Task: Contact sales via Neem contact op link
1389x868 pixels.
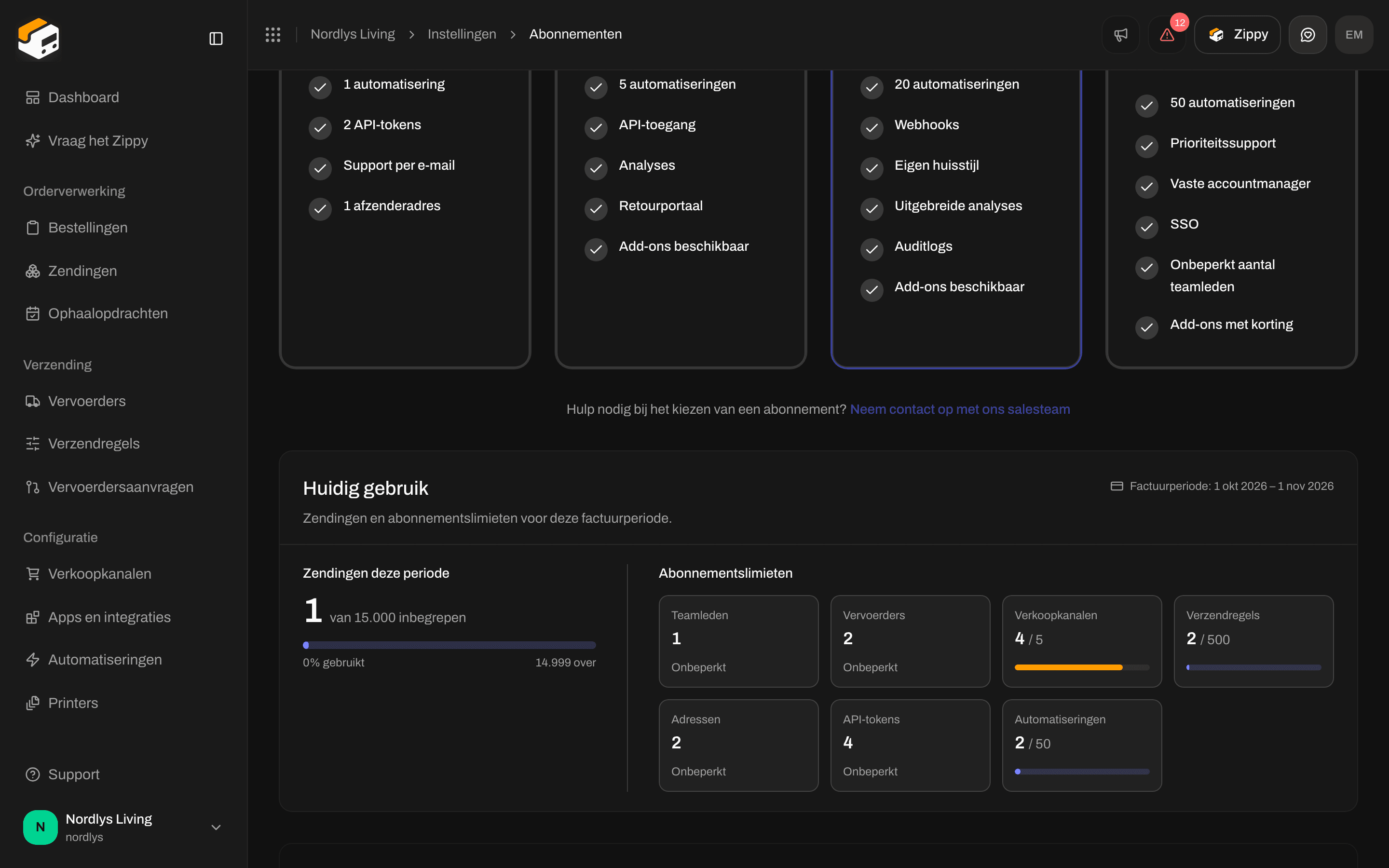Action: [x=960, y=409]
